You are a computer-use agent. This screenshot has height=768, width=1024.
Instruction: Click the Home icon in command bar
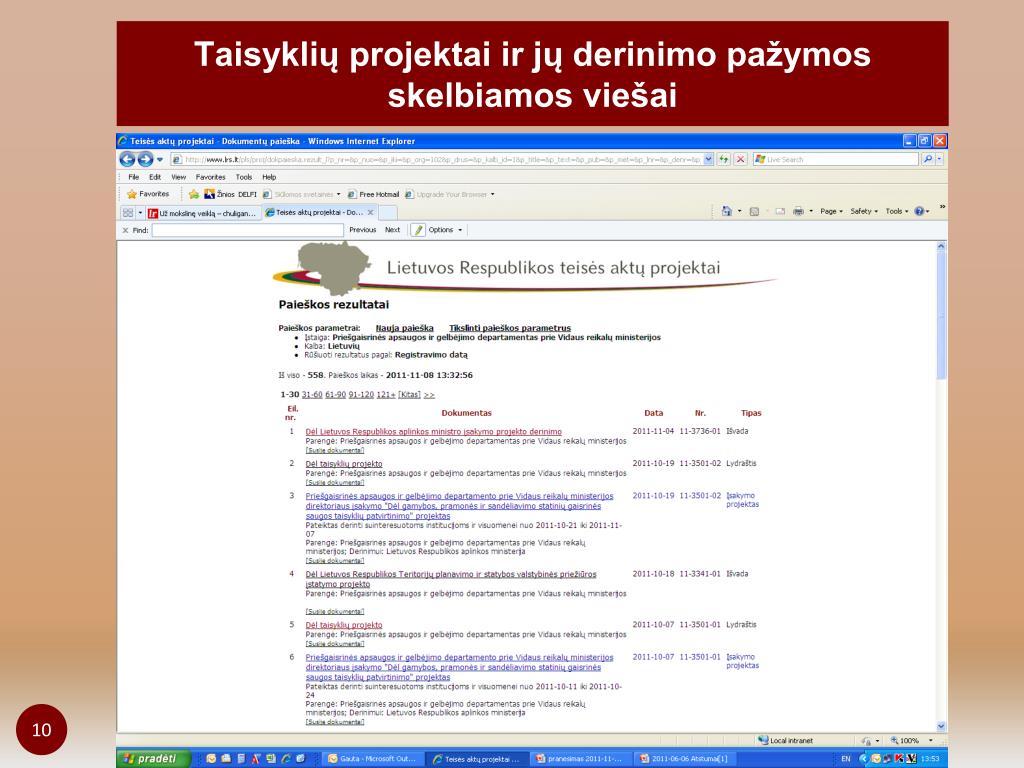point(726,211)
